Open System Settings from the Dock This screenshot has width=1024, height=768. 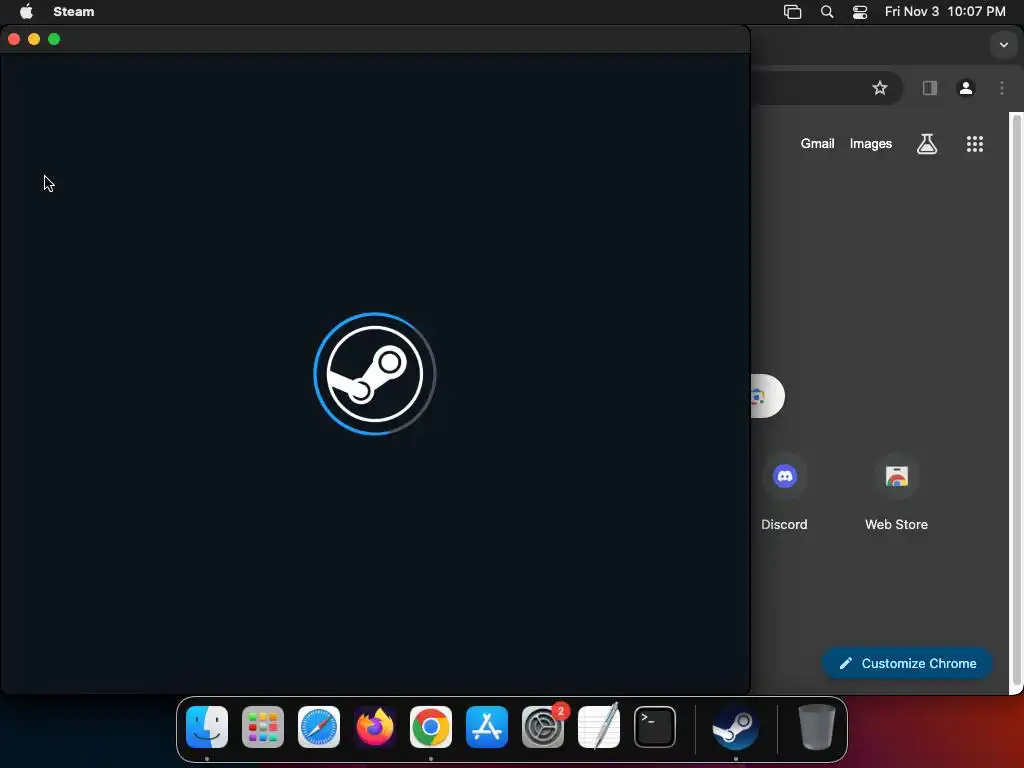coord(543,727)
